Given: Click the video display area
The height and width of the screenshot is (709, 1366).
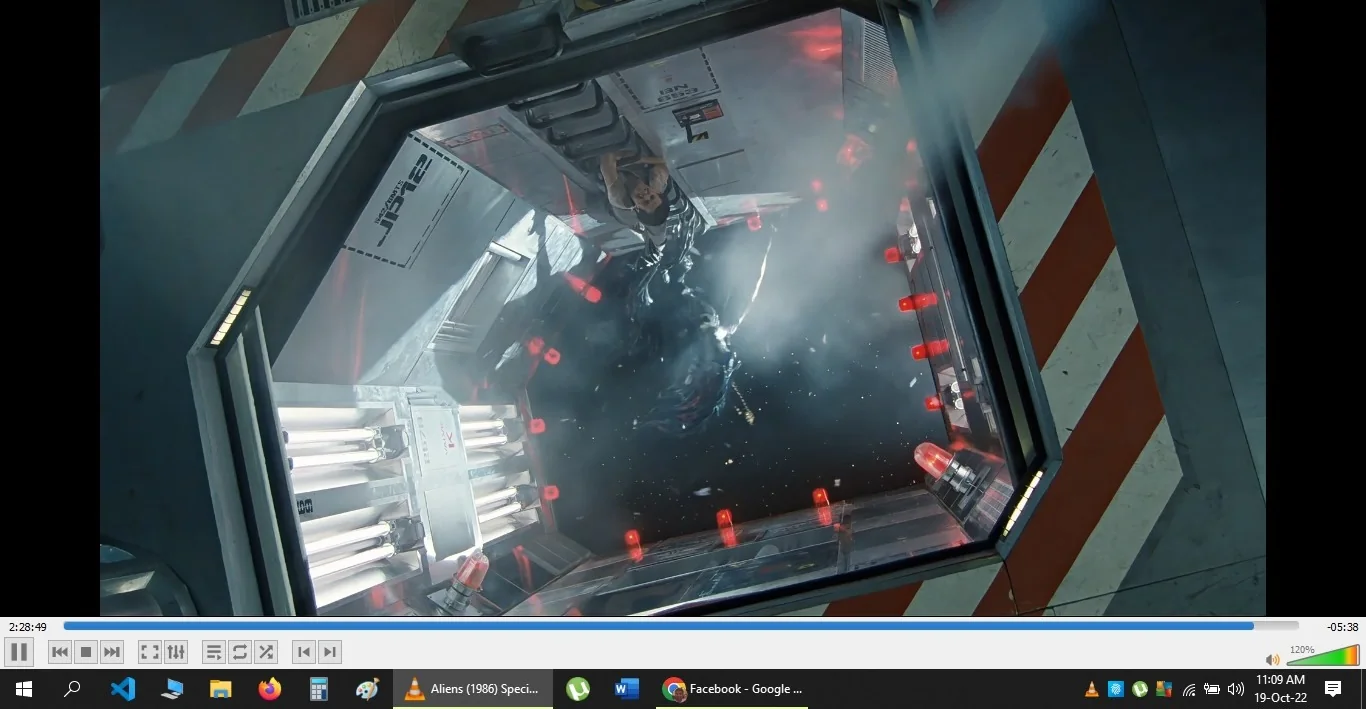Looking at the screenshot, I should pos(683,308).
